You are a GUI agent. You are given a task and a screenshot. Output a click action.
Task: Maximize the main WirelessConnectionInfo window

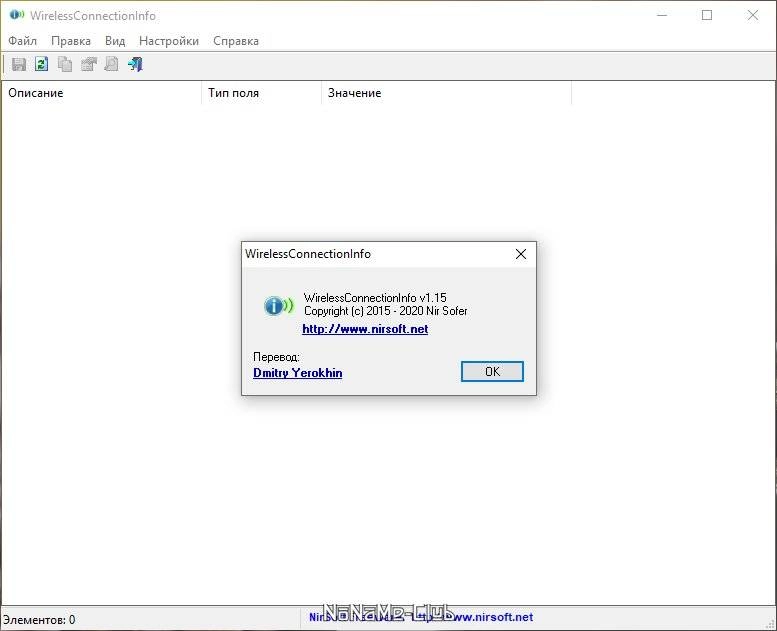707,15
